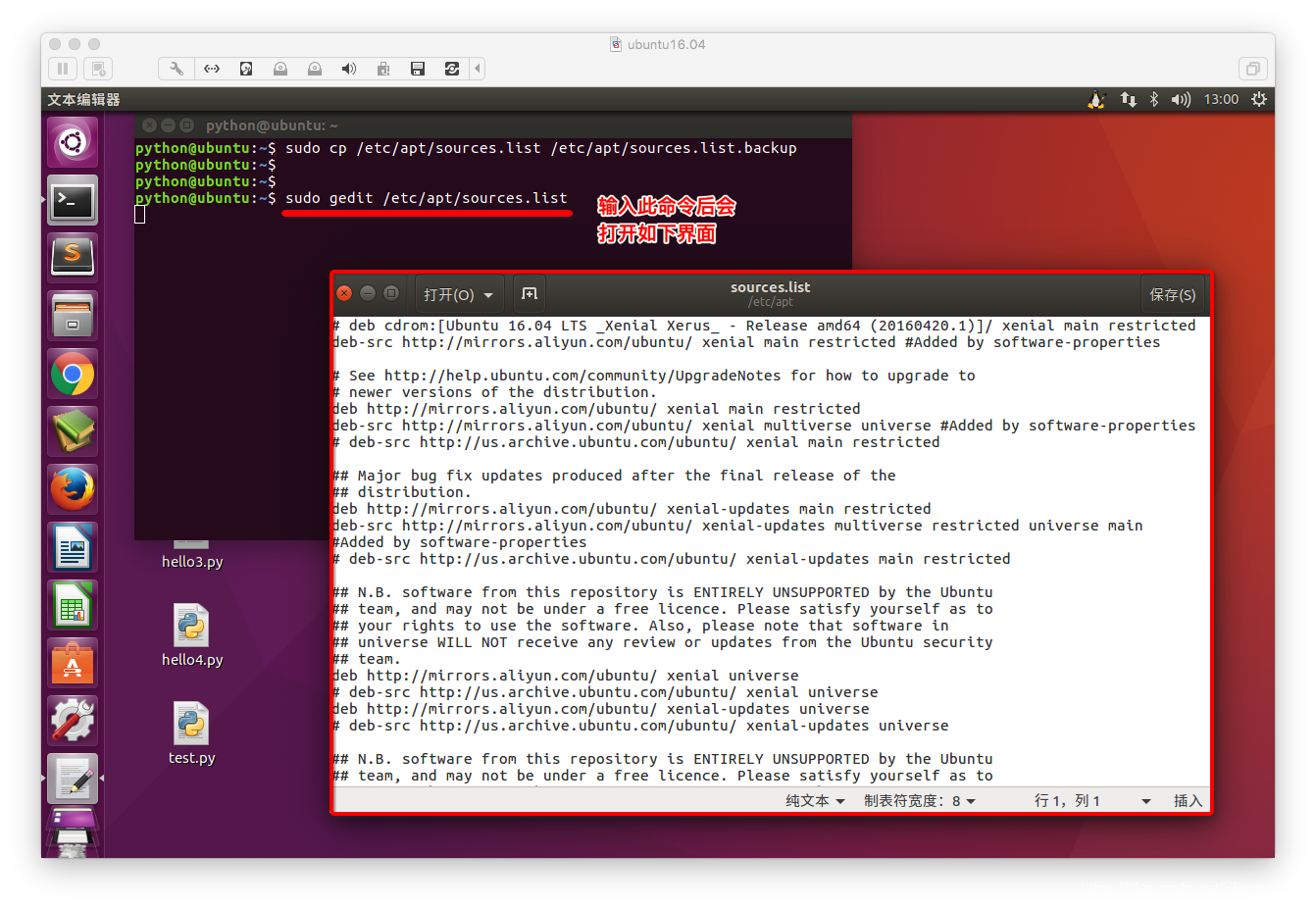Click 保存(S) save button in gedit
This screenshot has height=907, width=1316.
point(1173,295)
